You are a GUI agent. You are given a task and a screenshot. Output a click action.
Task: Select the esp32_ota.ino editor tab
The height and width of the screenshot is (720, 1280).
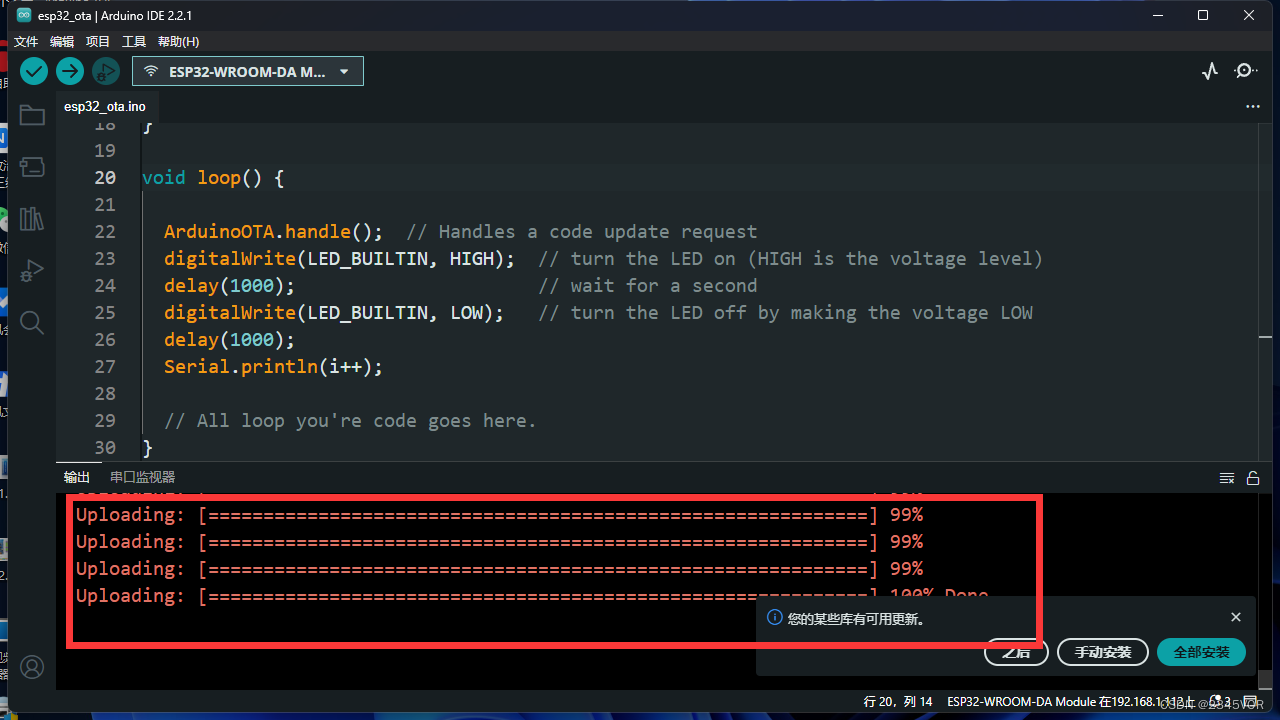click(x=105, y=106)
